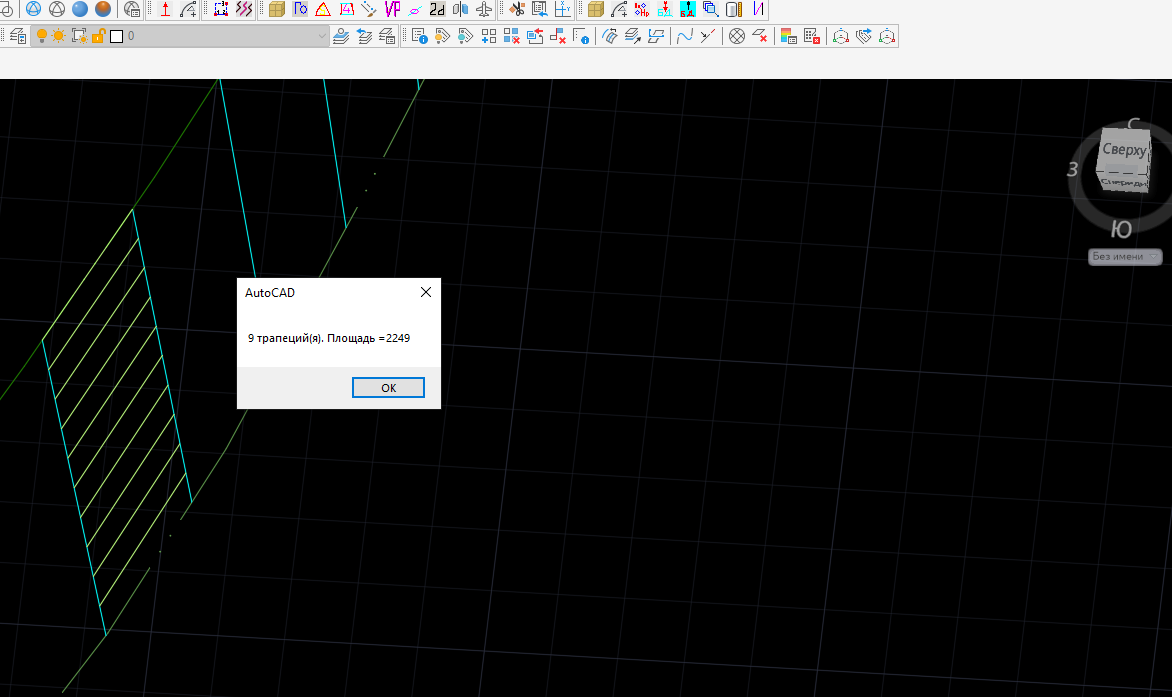This screenshot has height=697, width=1172.
Task: Click the '9 трапеций(я). Площадь =2249' message
Action: (329, 338)
